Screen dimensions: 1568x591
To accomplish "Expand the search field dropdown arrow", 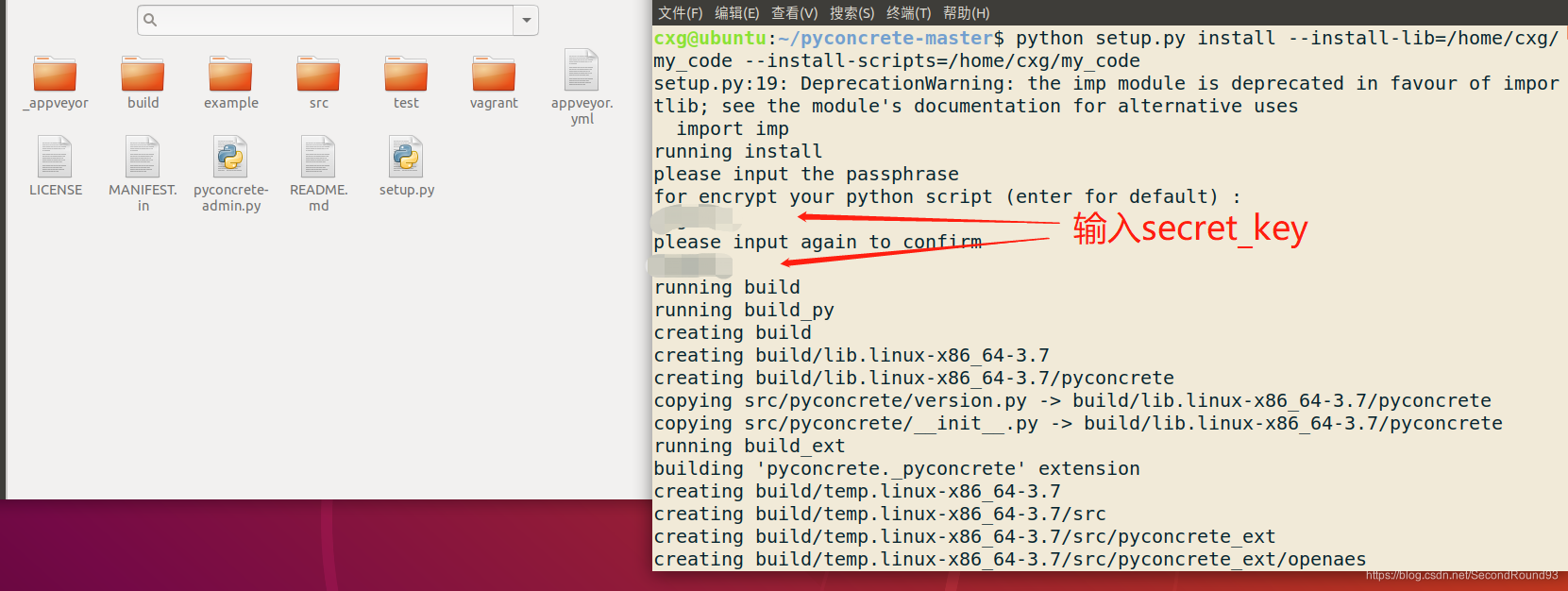I will click(x=527, y=20).
